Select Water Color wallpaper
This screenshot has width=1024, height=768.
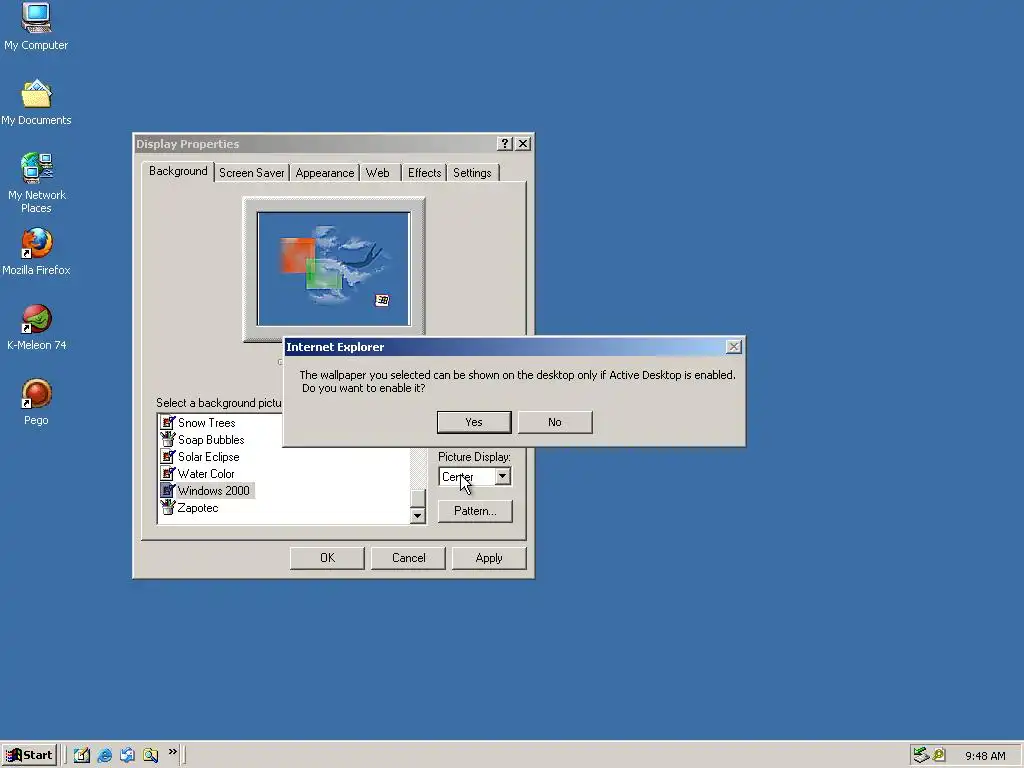[x=206, y=474]
